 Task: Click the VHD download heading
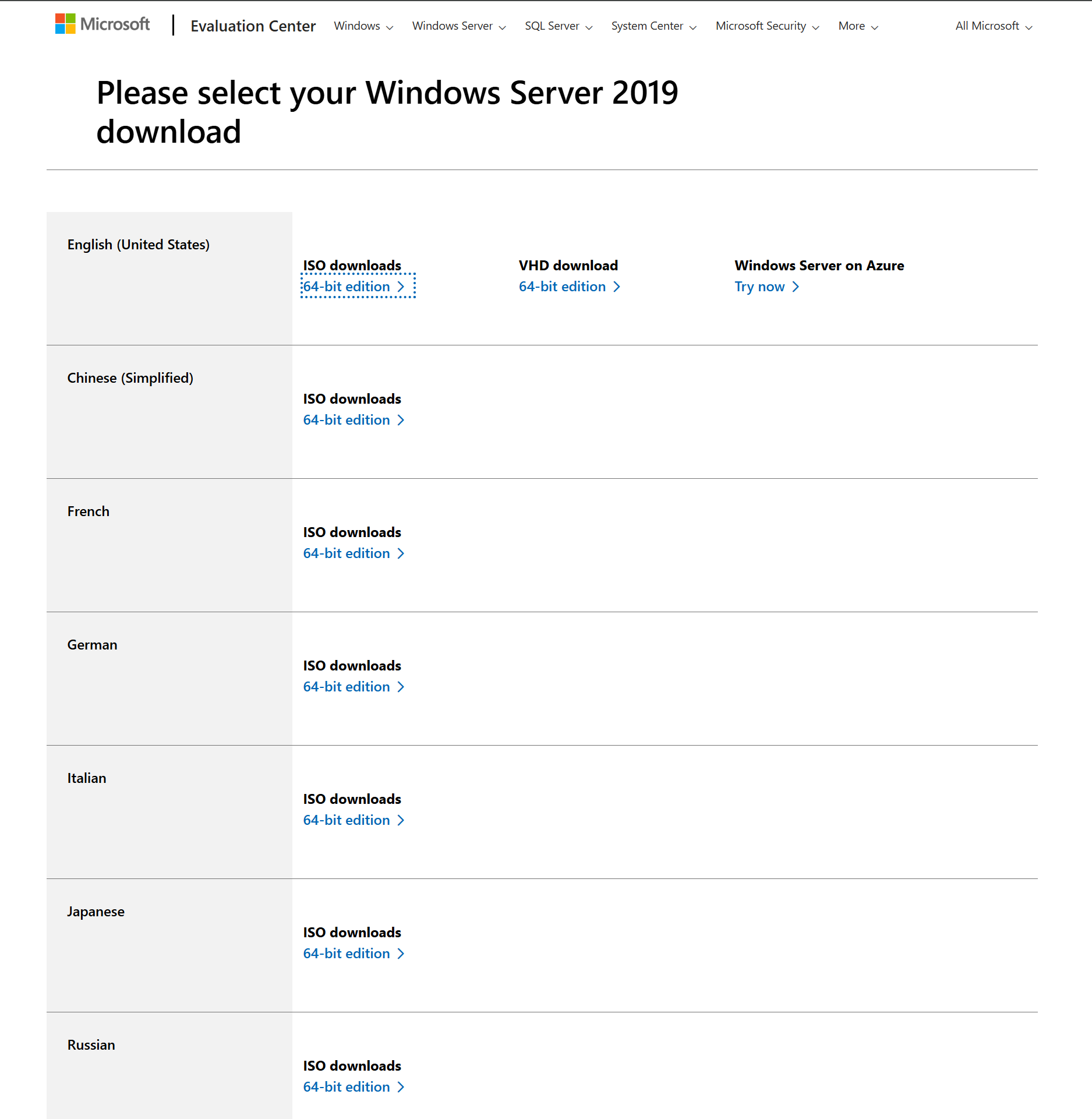(568, 266)
